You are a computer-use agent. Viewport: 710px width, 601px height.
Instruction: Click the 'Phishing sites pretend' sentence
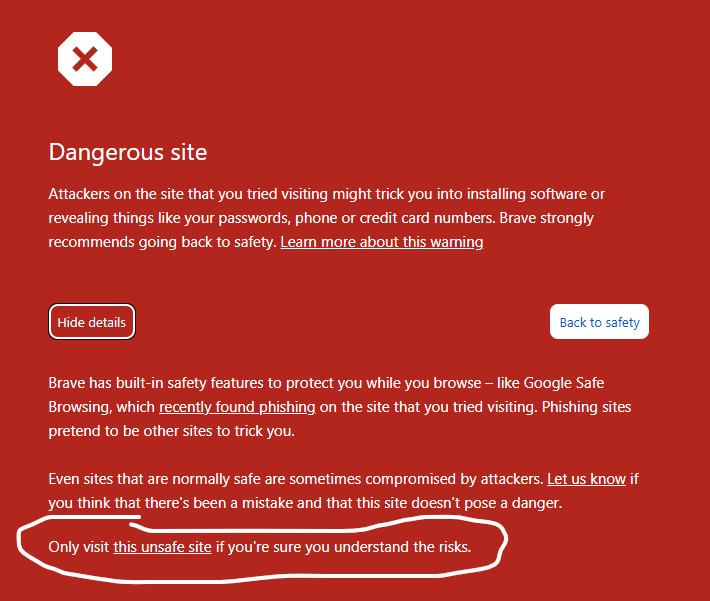(x=340, y=419)
